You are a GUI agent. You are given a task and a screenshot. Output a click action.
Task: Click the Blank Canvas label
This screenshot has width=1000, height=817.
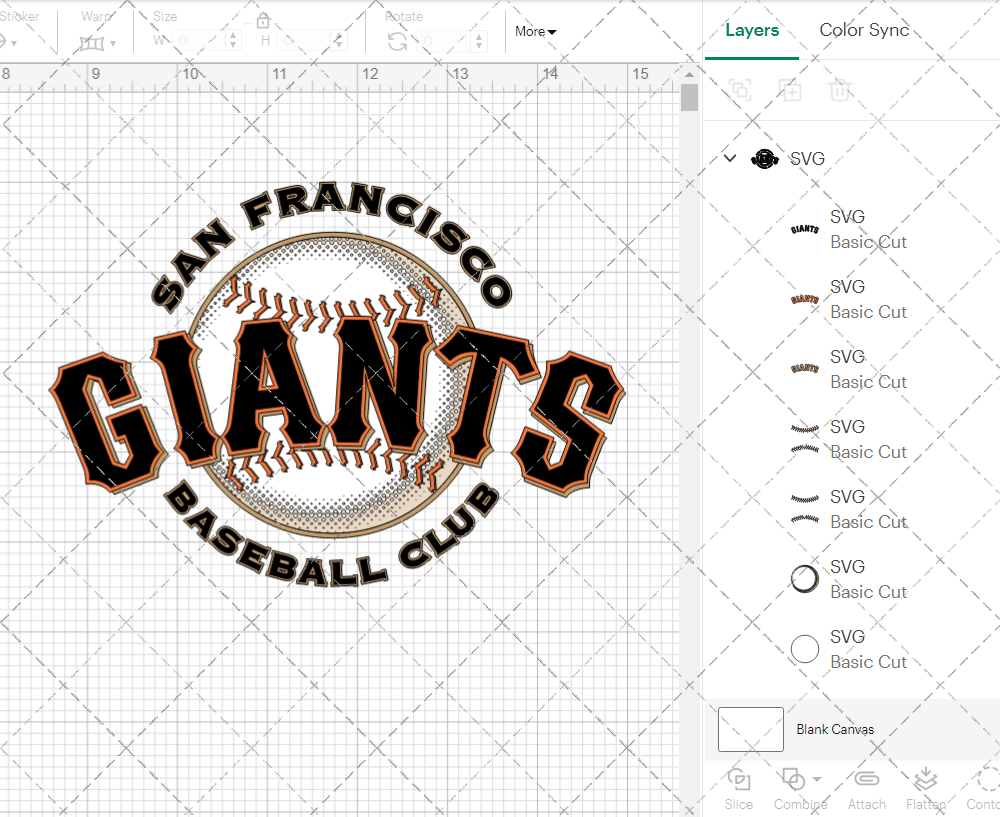point(835,729)
